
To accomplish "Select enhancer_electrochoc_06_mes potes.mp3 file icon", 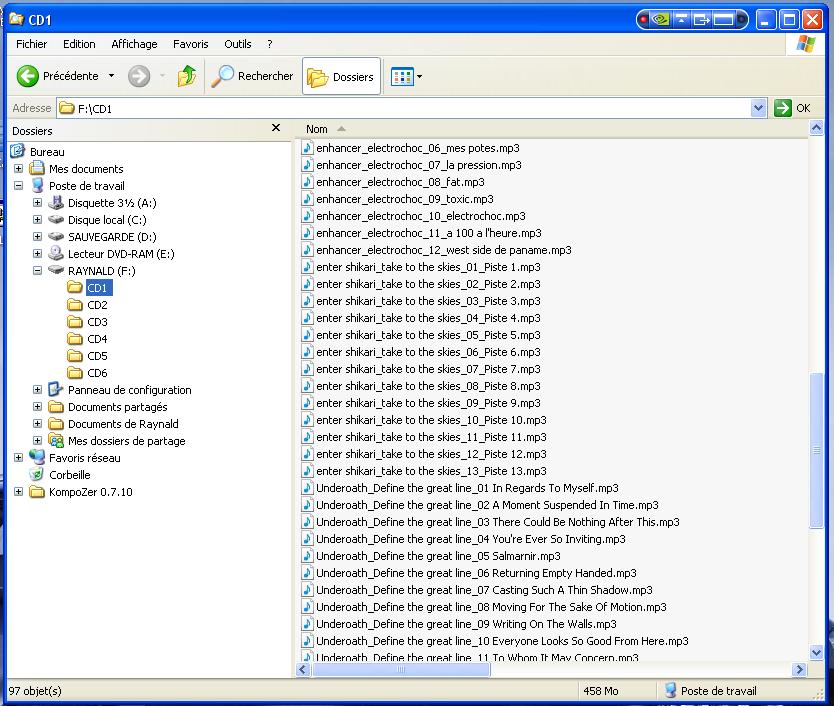I will (x=307, y=148).
